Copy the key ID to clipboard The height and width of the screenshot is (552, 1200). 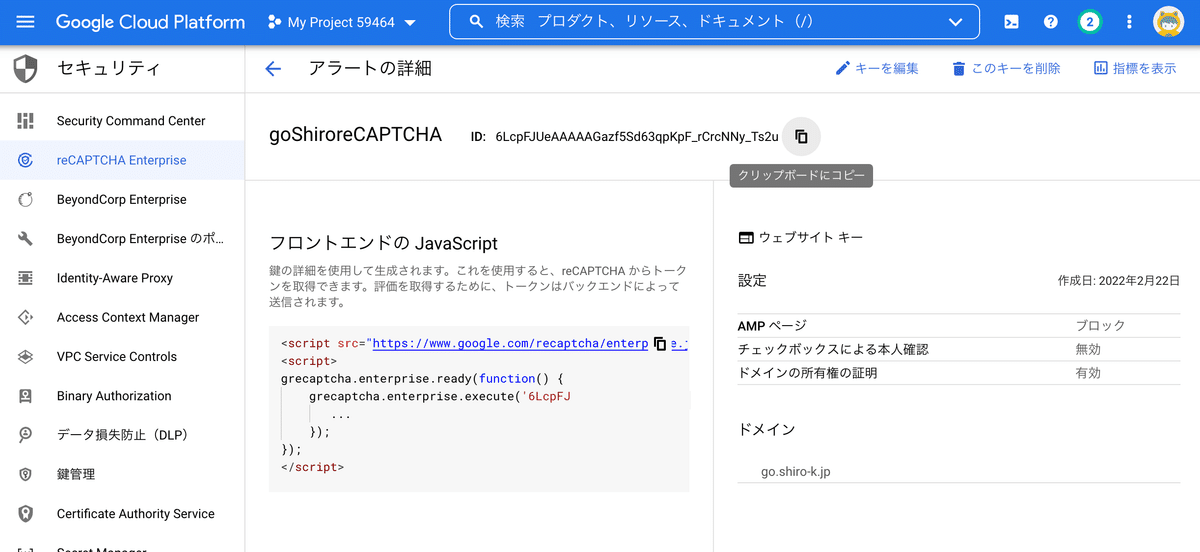click(801, 137)
